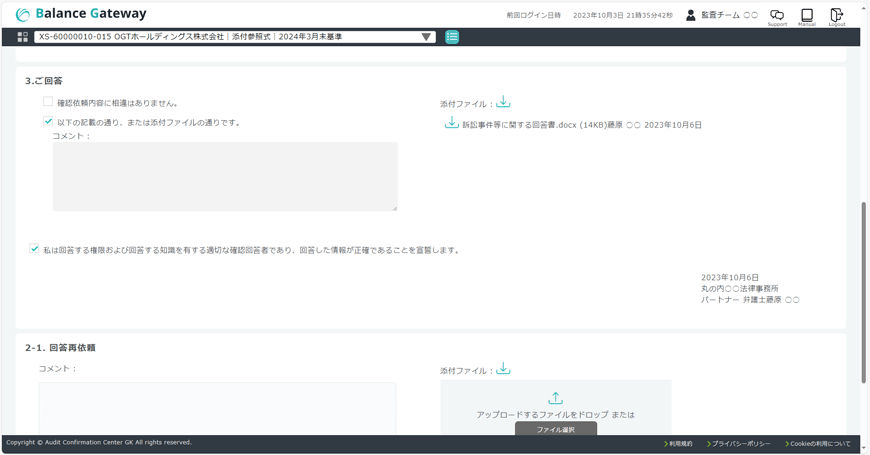
Task: Toggle the declaration 宣誓 checkbox
Action: [34, 249]
